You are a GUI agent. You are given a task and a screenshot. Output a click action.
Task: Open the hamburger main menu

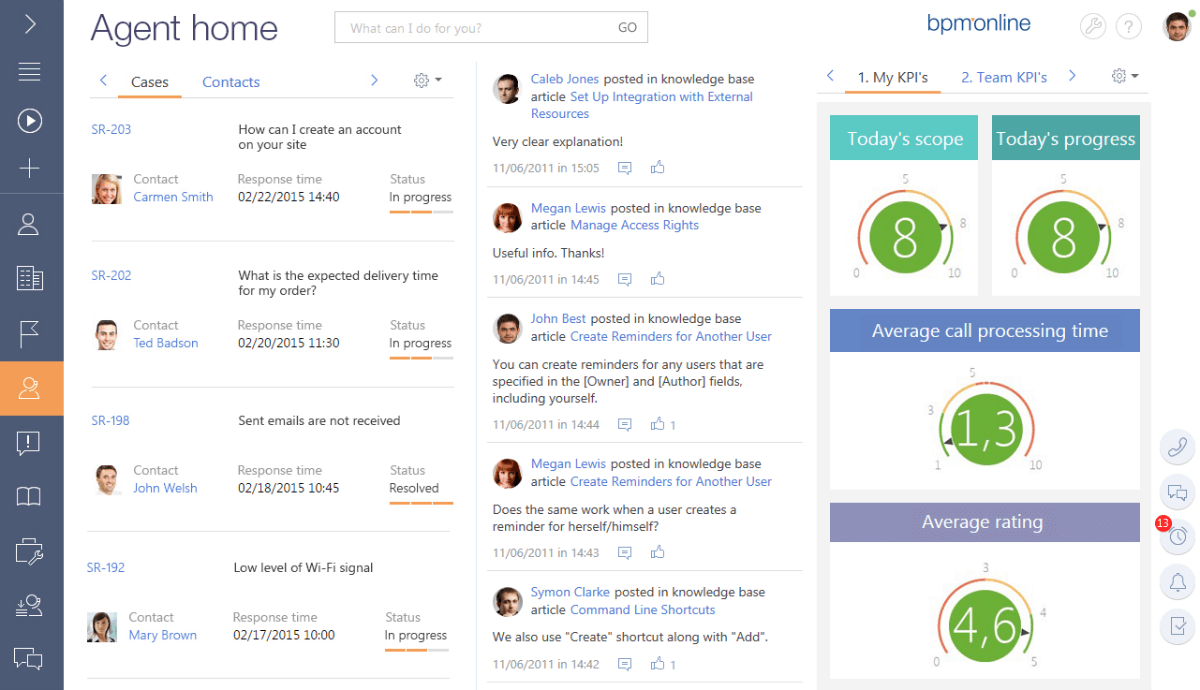coord(30,71)
